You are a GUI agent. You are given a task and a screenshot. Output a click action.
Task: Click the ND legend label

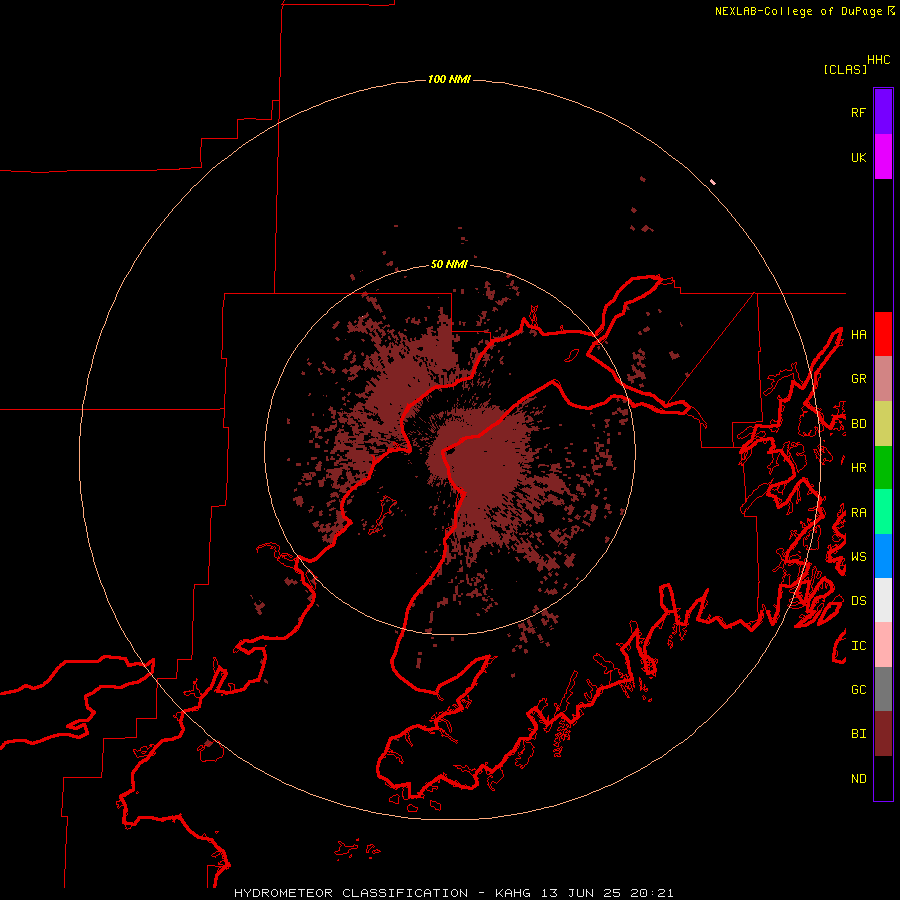(x=858, y=779)
